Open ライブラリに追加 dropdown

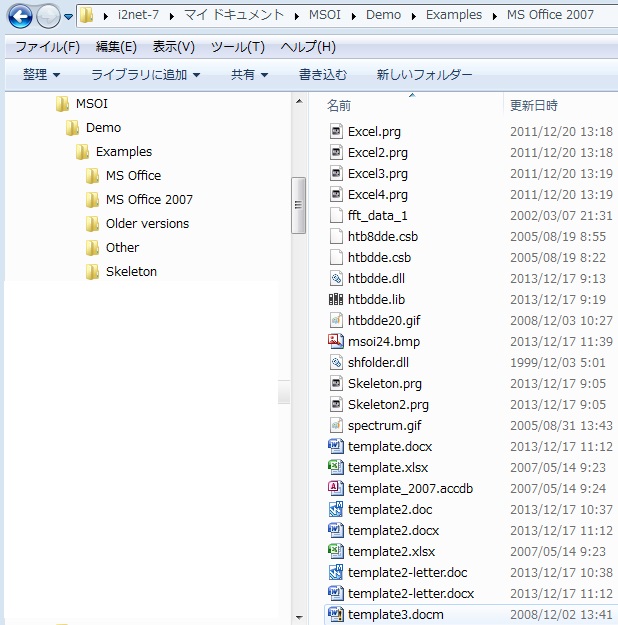point(146,75)
